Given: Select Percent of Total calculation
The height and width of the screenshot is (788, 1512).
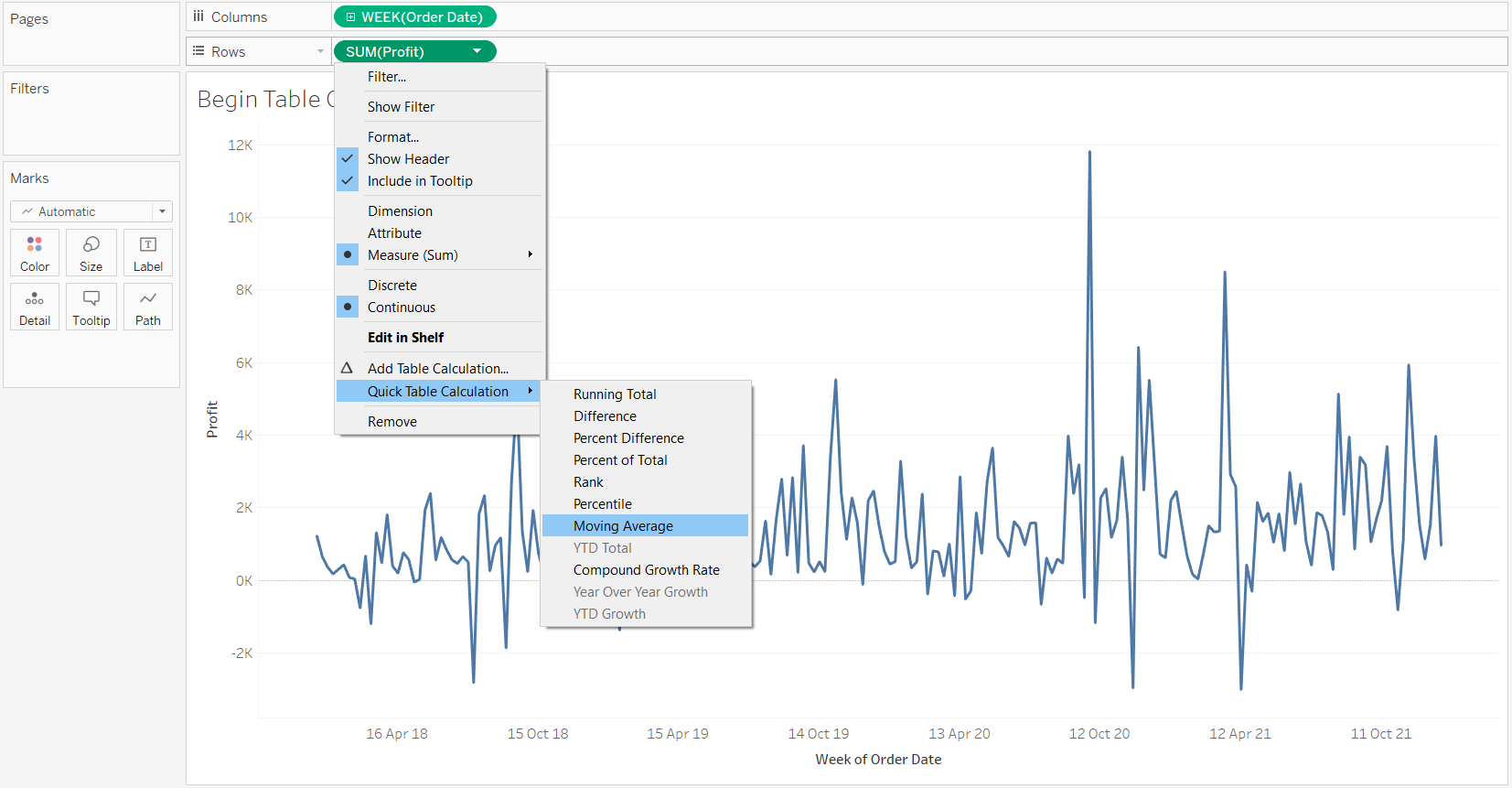Looking at the screenshot, I should [x=620, y=460].
